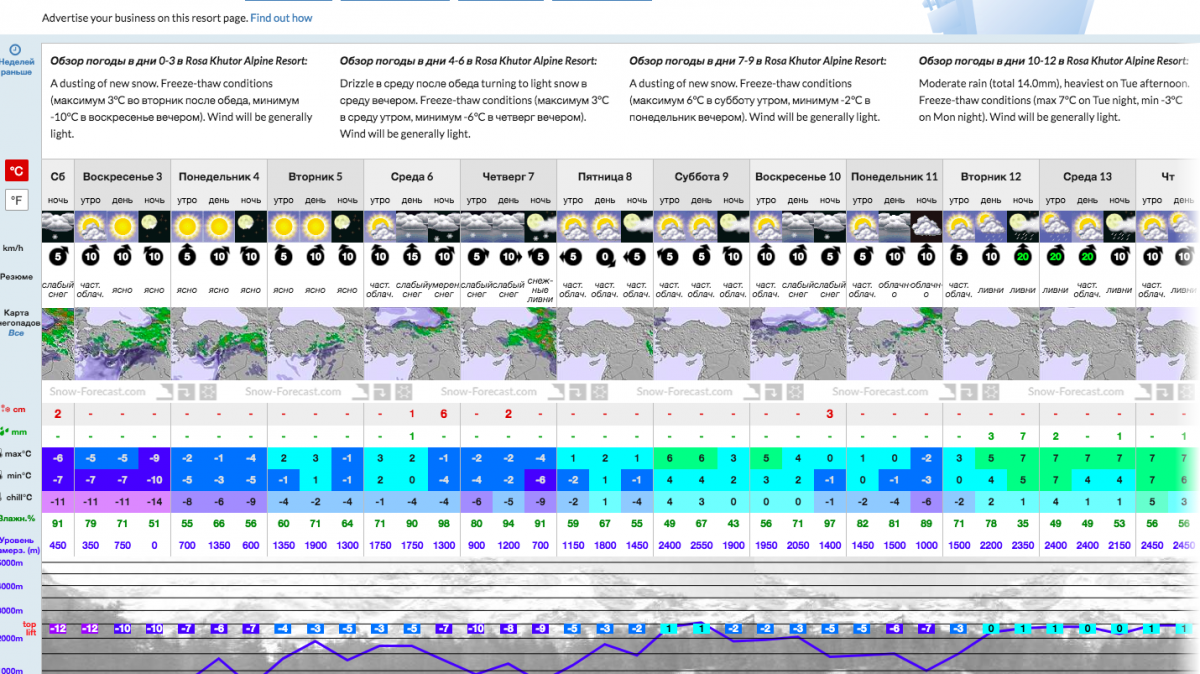
Task: Select green wind 20 icon Вторник 12 ночь
Action: coord(1022,257)
